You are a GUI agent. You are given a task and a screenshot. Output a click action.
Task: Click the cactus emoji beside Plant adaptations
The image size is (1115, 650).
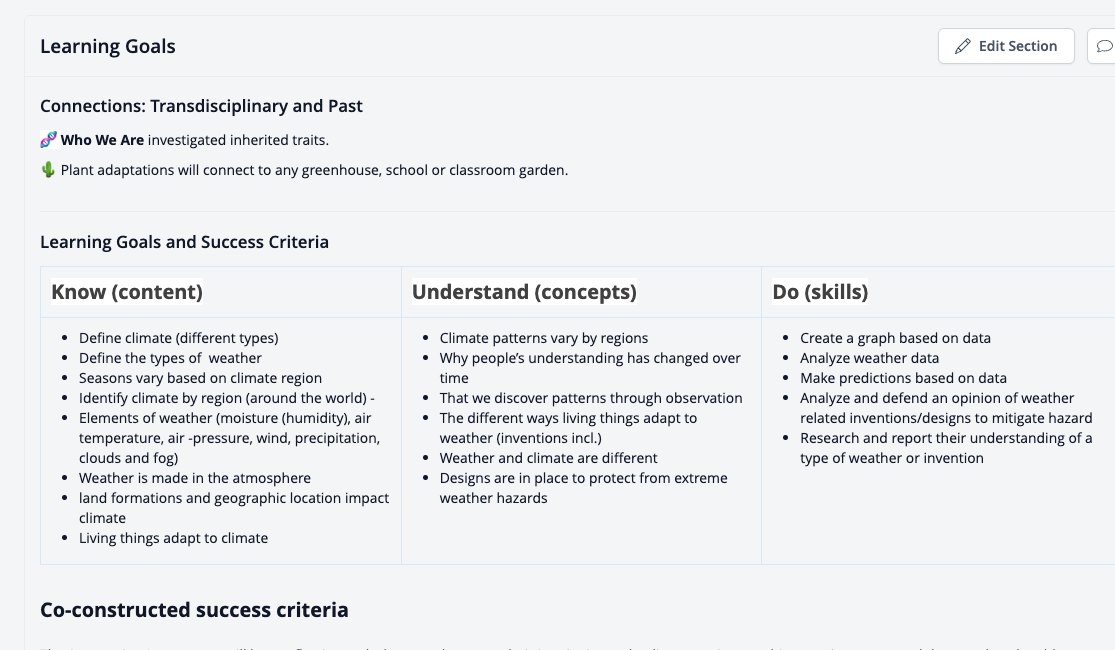pyautogui.click(x=48, y=169)
